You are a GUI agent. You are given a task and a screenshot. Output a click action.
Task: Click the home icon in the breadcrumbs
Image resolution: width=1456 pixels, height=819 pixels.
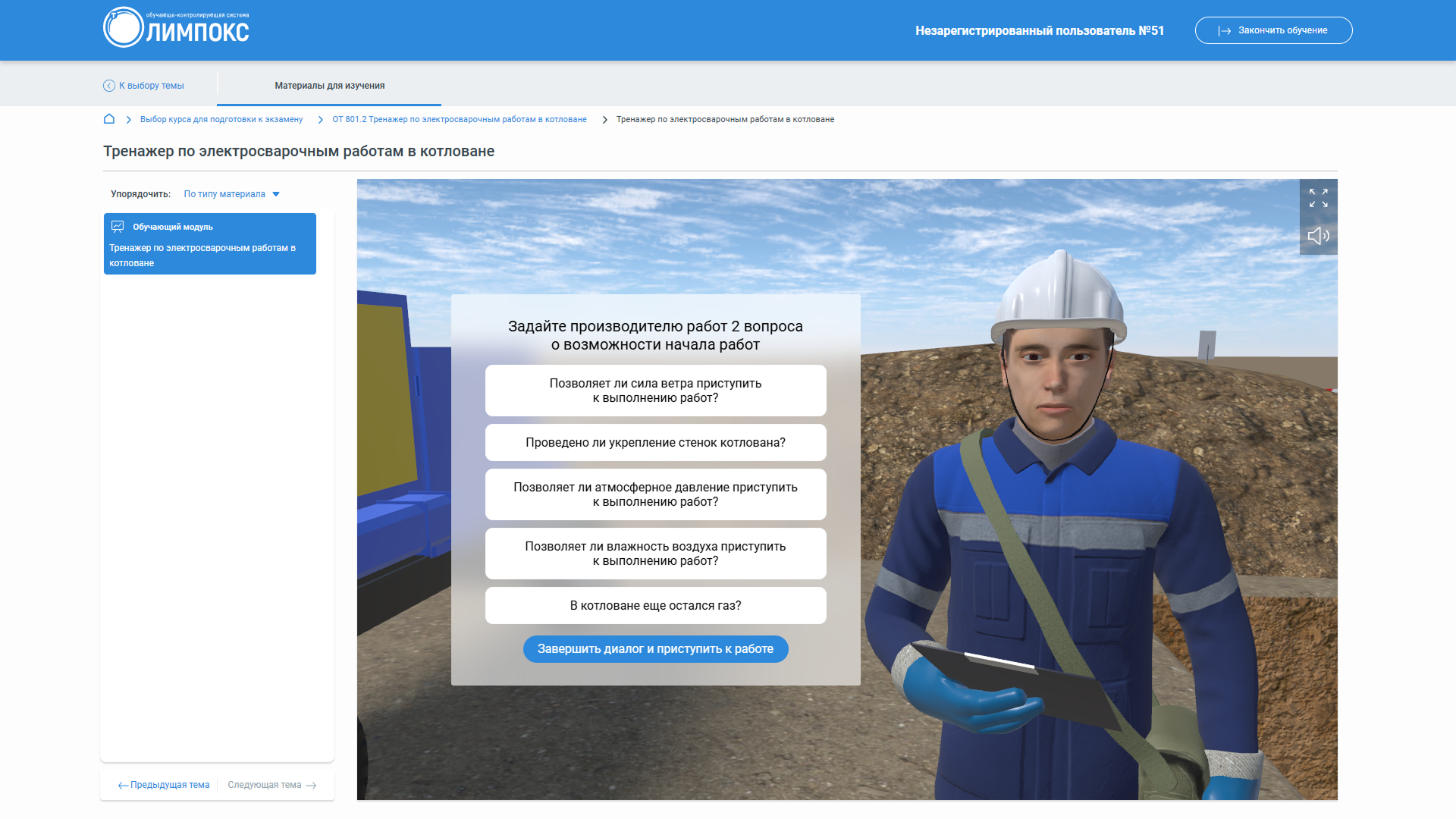coord(110,119)
